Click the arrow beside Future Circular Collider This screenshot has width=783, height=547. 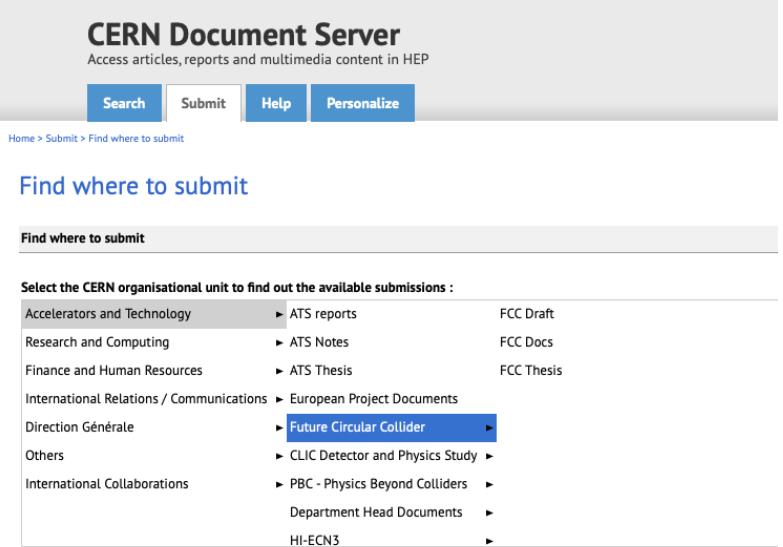pos(489,428)
